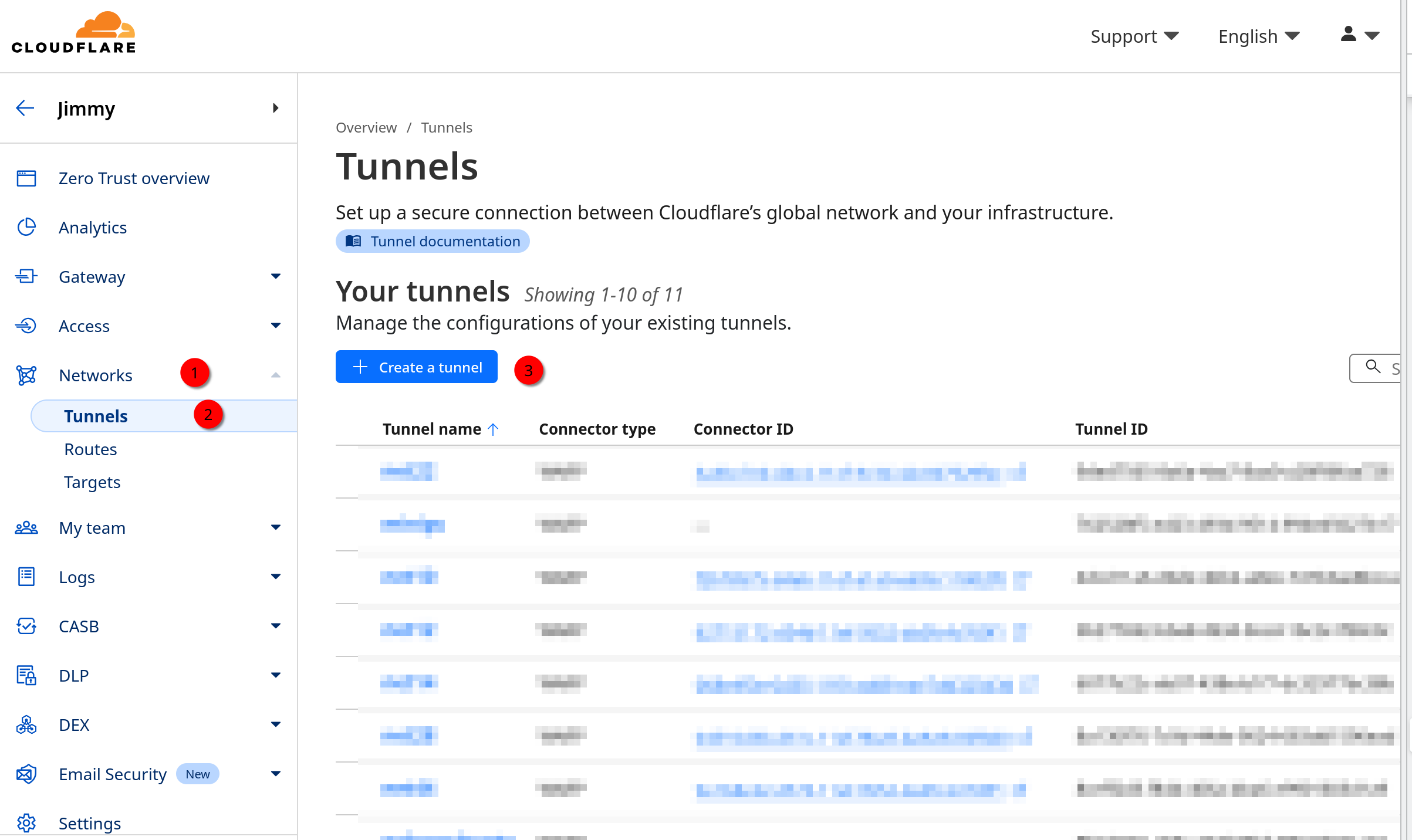Open the Settings menu item

[x=90, y=824]
